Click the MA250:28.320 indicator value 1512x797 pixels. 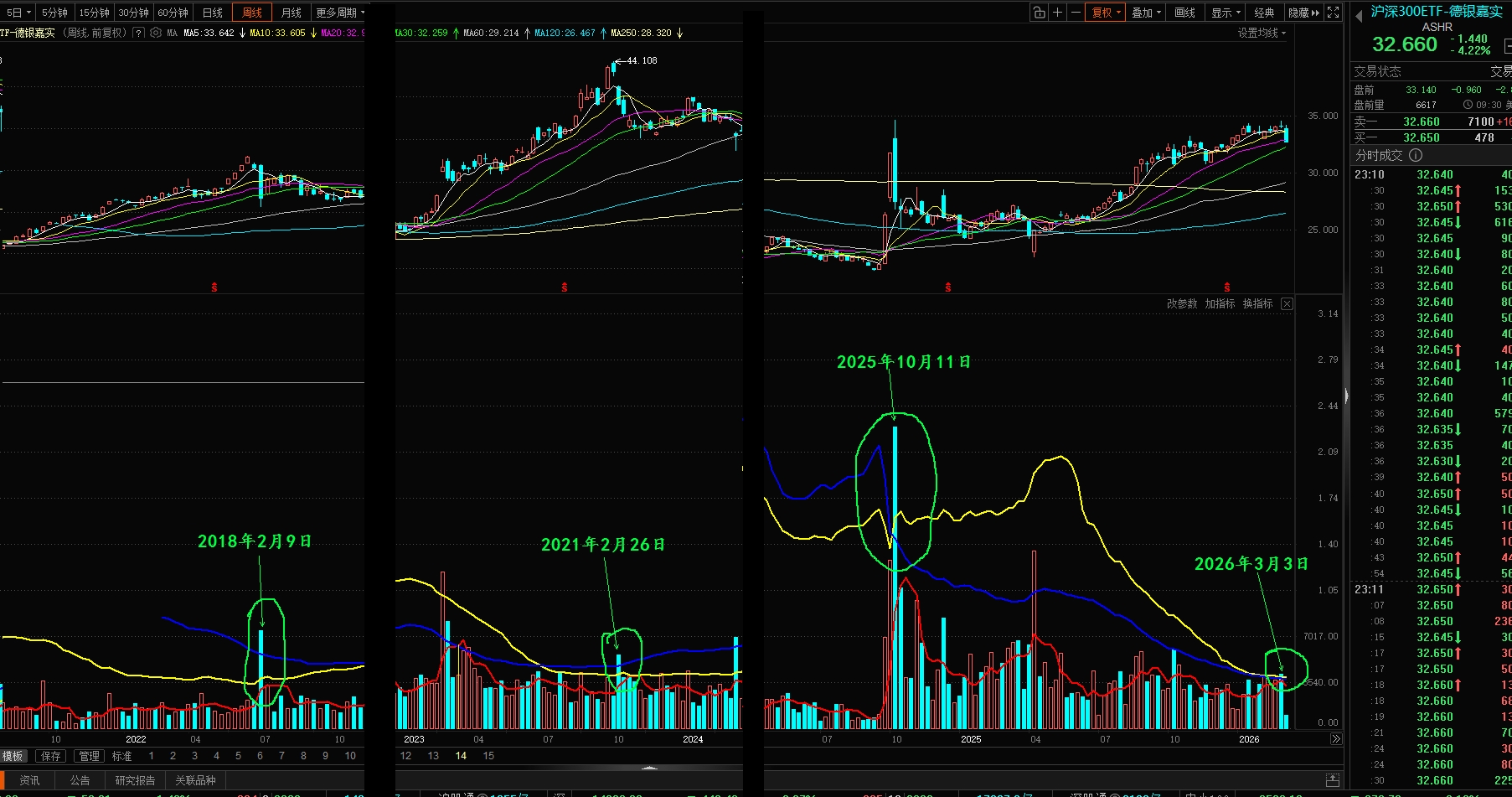(x=641, y=33)
